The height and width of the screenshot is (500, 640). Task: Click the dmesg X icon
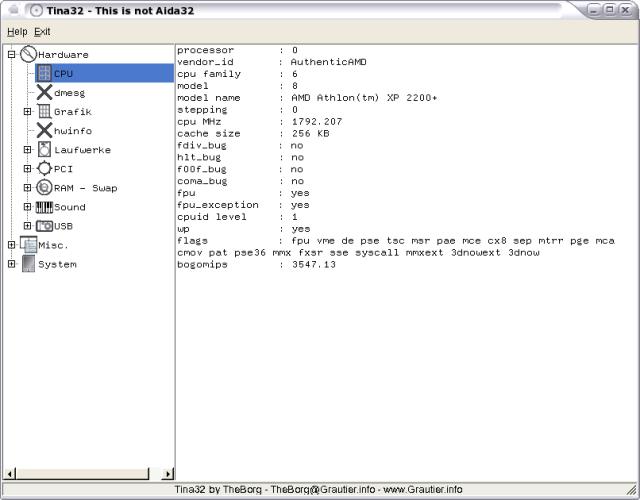[x=44, y=93]
